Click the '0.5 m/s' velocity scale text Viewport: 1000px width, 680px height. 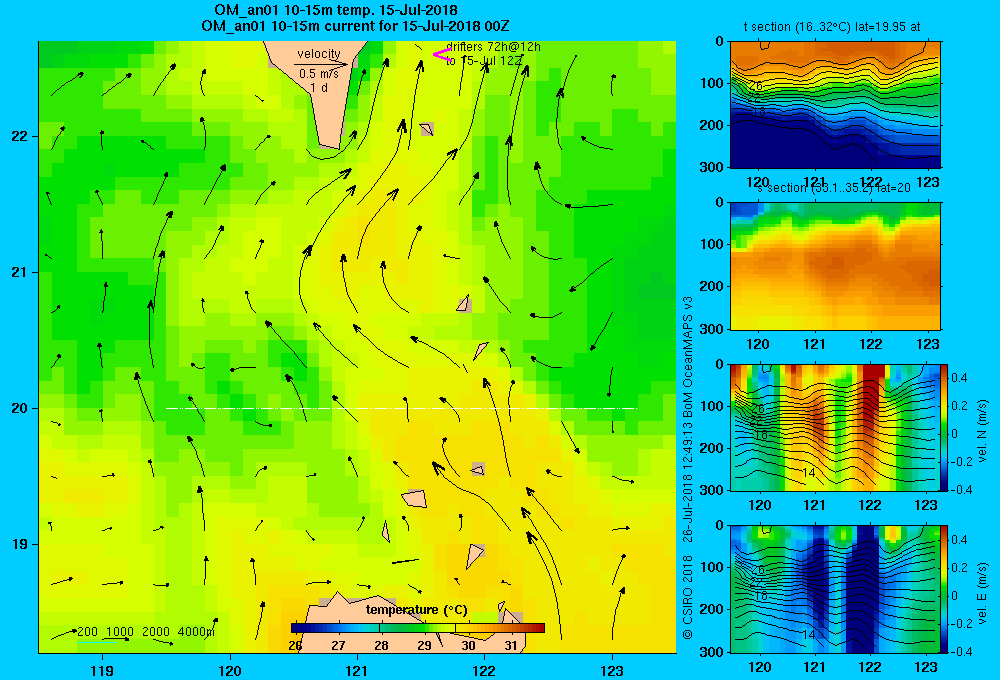pos(319,74)
